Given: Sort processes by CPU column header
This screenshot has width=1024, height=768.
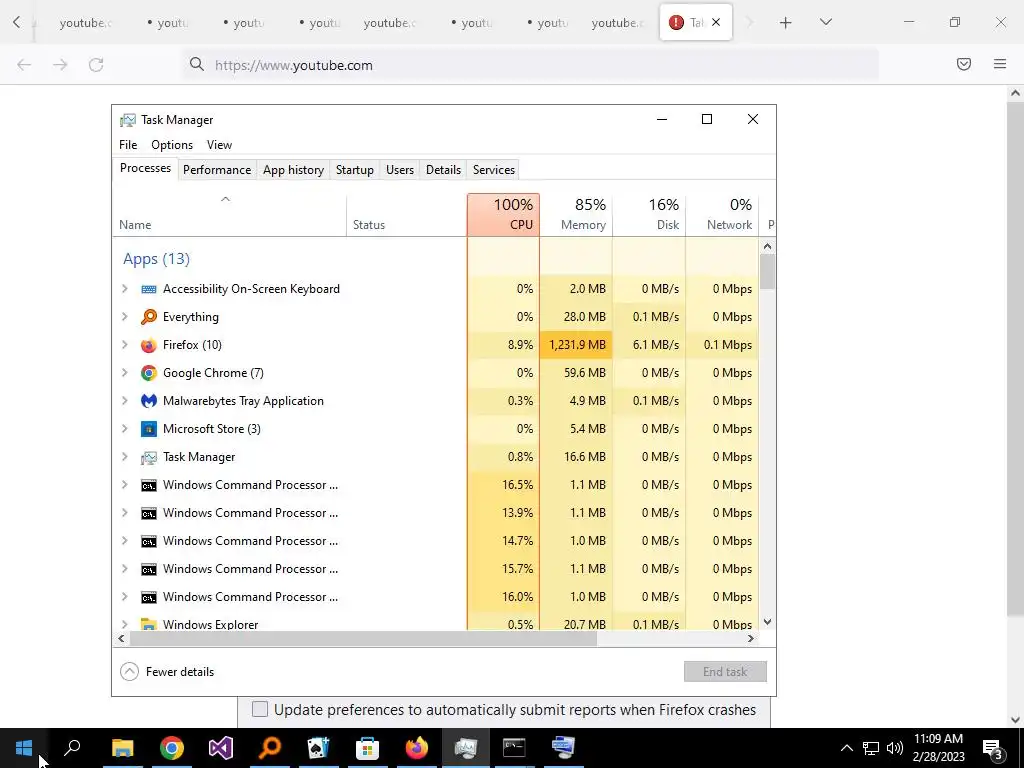Looking at the screenshot, I should coord(504,215).
